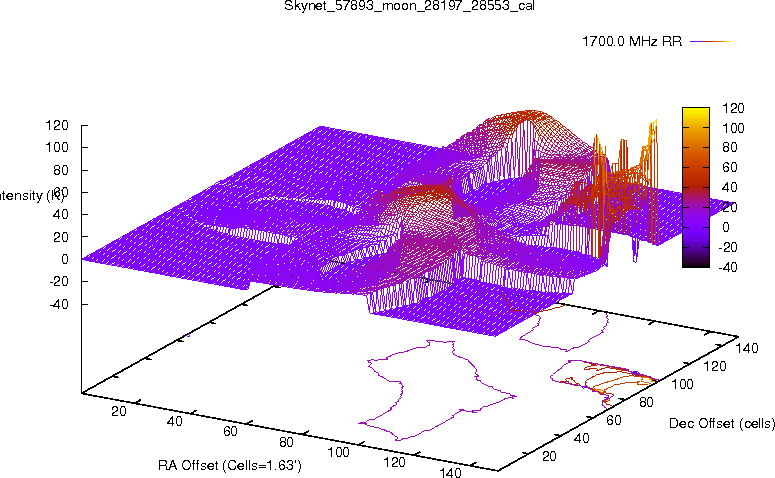Click the 80 tick on the Dec Offset axis

(646, 402)
